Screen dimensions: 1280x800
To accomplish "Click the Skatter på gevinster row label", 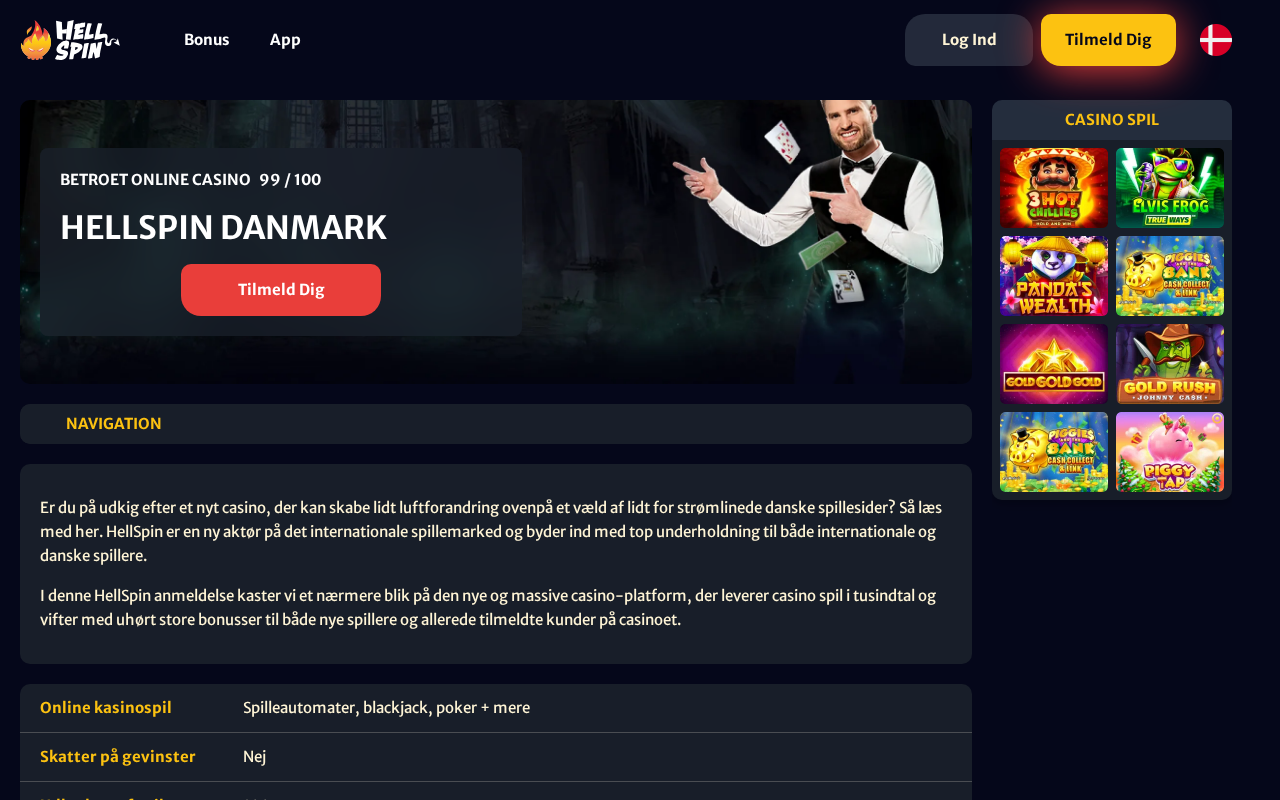I will coord(118,757).
